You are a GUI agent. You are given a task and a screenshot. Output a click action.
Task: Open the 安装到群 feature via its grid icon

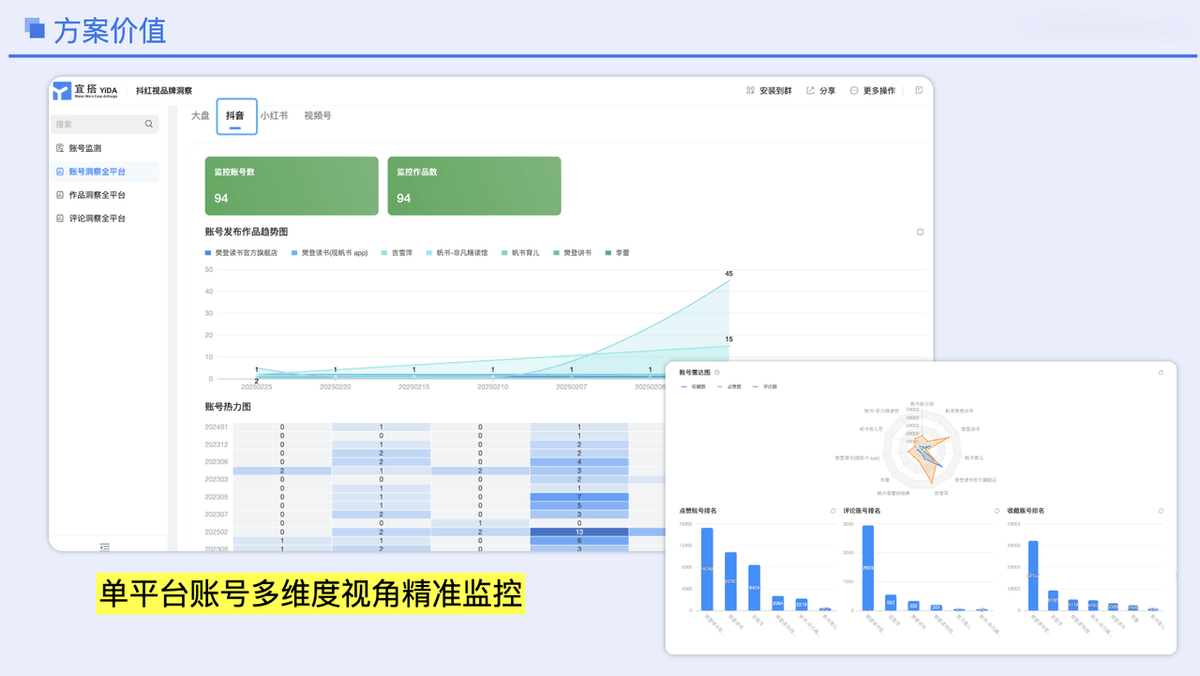tap(749, 90)
